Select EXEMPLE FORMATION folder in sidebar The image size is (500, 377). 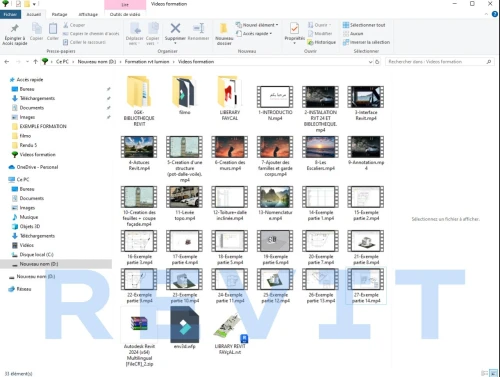[x=43, y=126]
